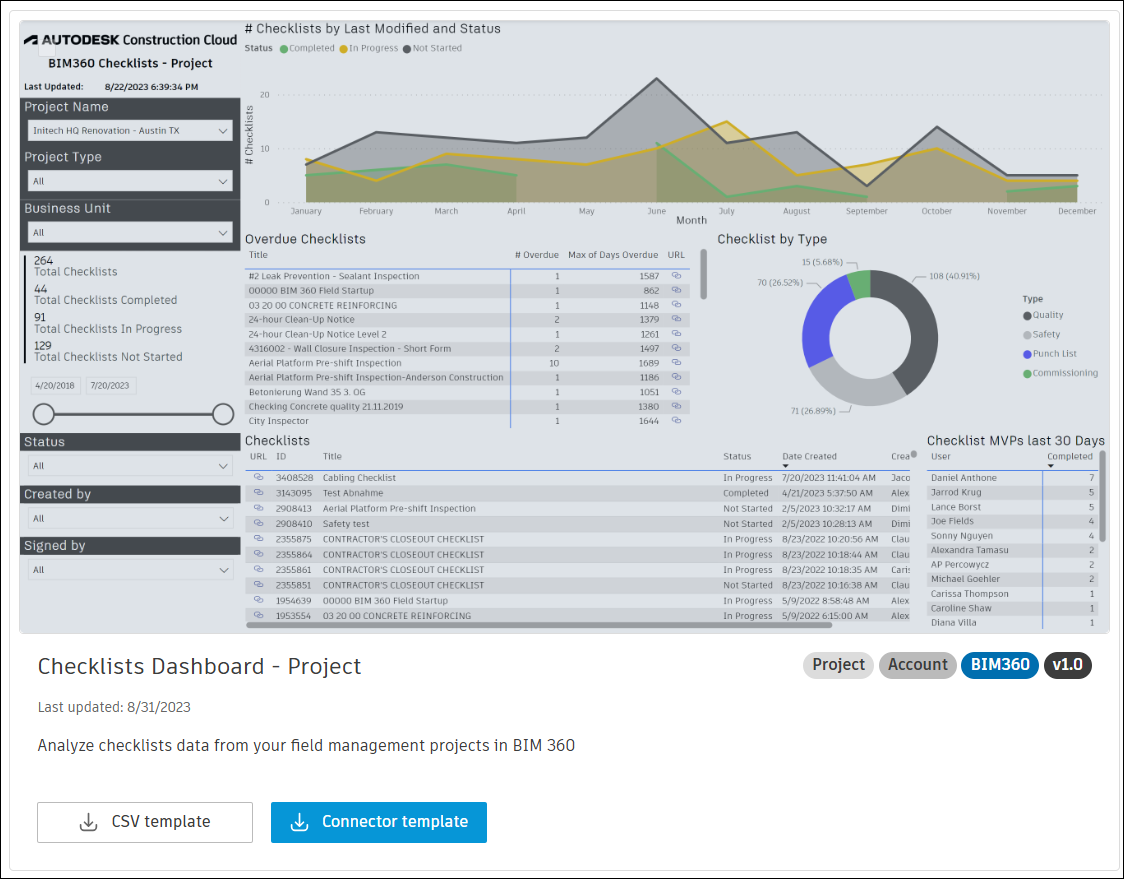Open URL link for 24-hour Clean-Up Notice Level 2
This screenshot has width=1124, height=879.
click(x=676, y=333)
